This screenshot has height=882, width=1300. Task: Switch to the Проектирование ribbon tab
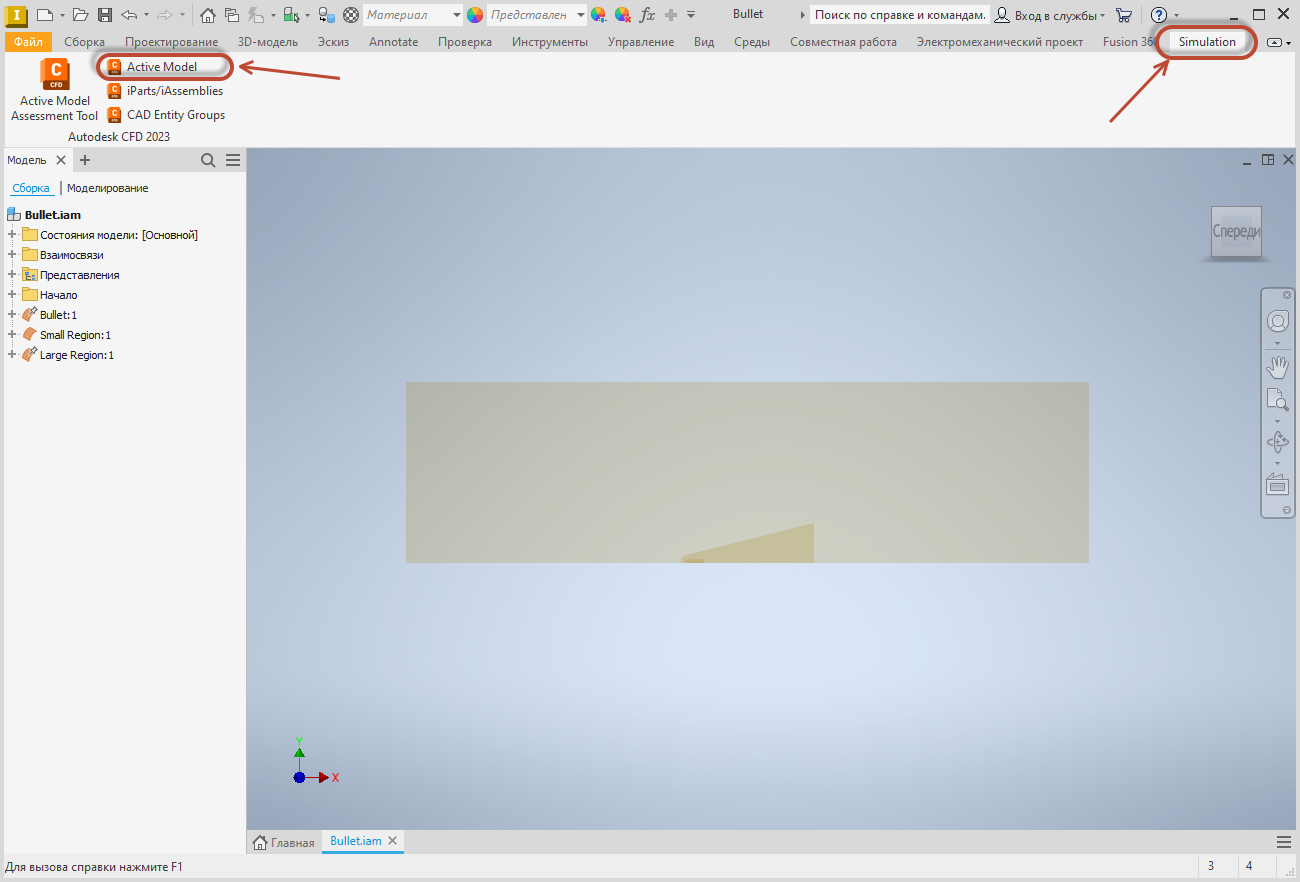[171, 42]
